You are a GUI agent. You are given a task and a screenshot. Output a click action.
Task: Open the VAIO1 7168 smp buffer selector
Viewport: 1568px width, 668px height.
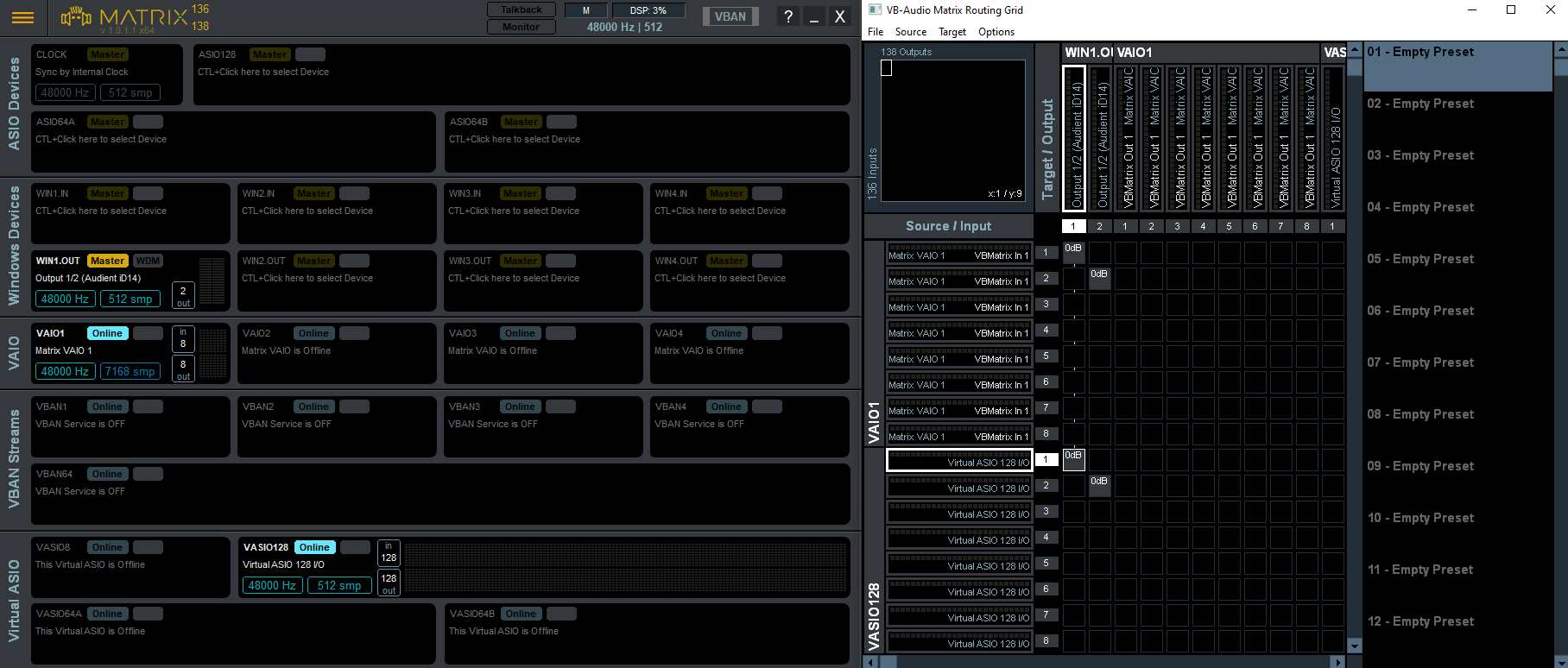click(x=130, y=371)
